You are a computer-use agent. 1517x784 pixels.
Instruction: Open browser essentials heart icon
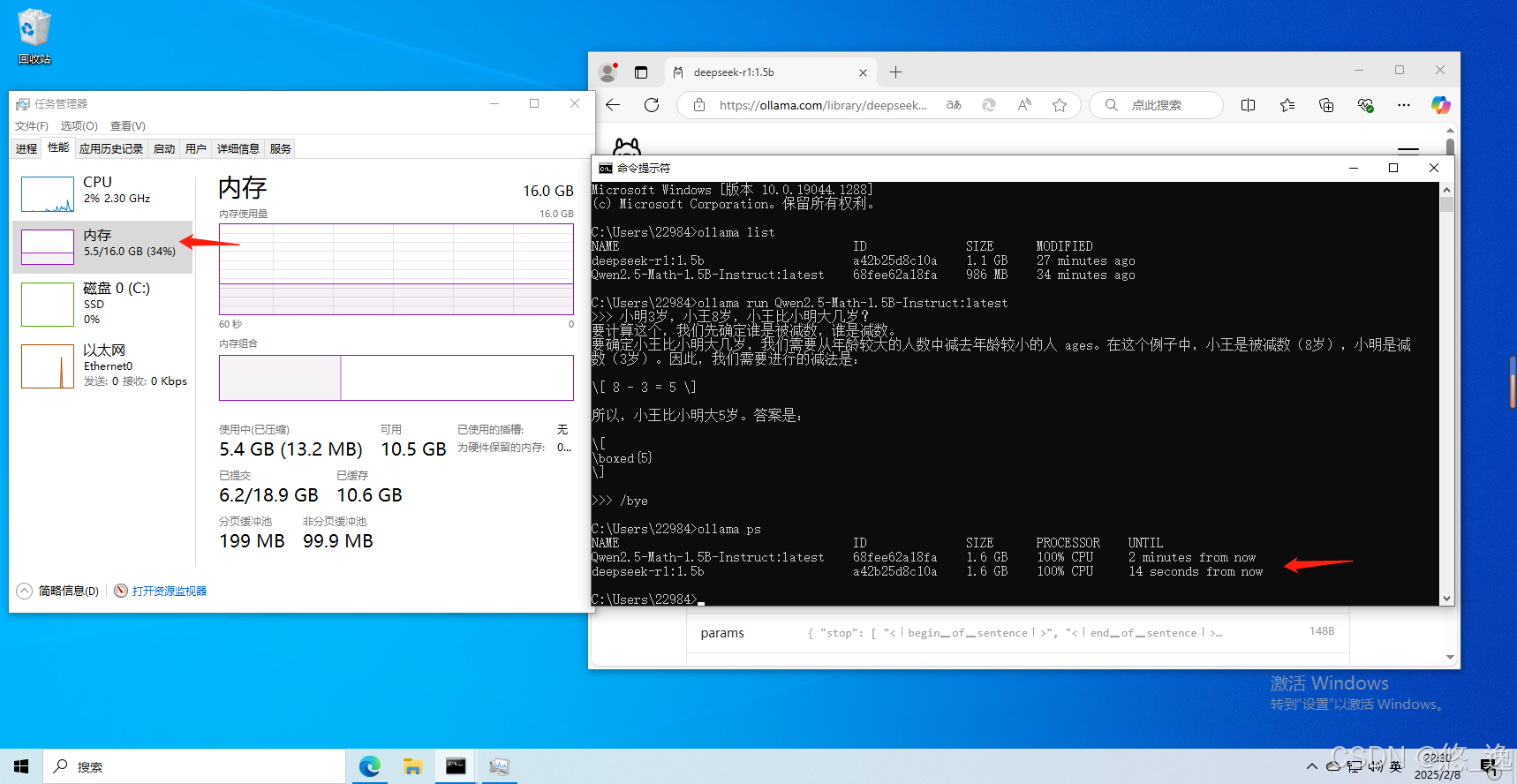[x=1365, y=105]
